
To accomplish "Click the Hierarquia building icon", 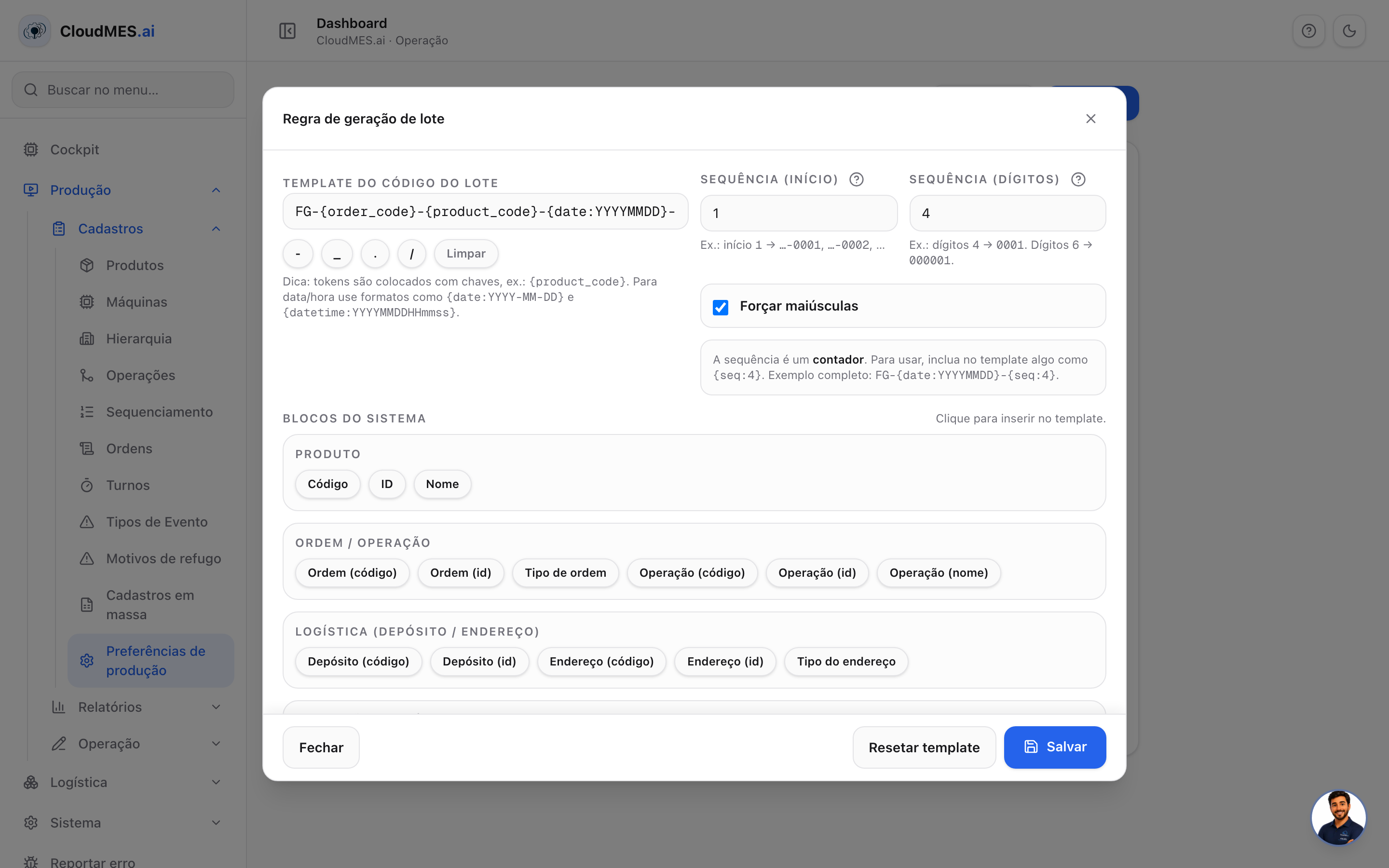I will click(87, 339).
